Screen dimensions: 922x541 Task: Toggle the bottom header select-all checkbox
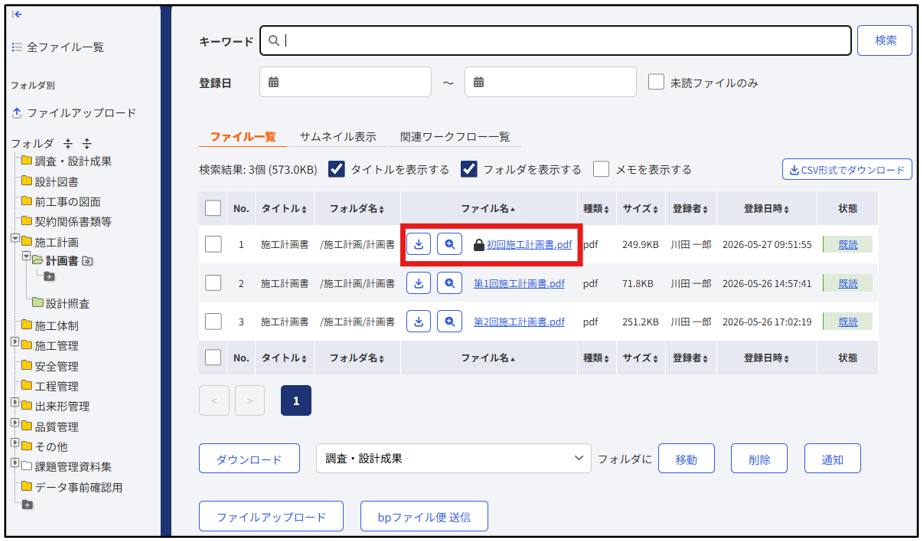(213, 358)
